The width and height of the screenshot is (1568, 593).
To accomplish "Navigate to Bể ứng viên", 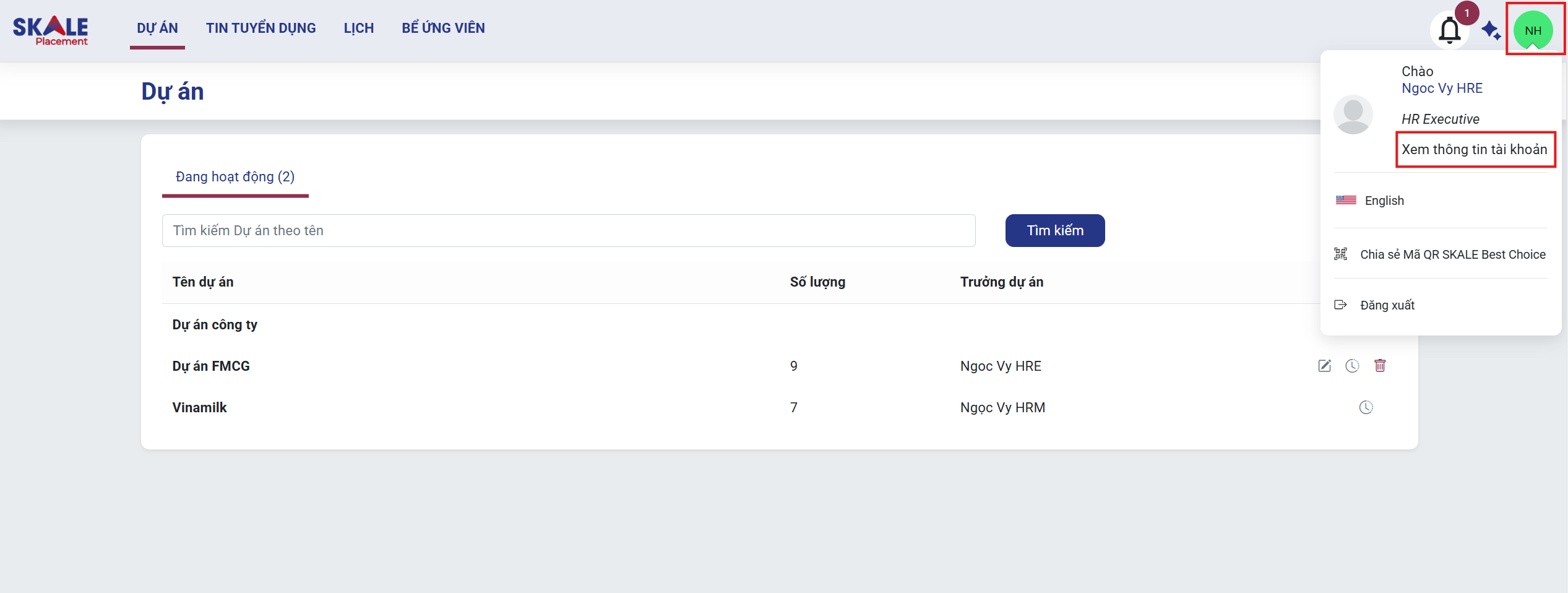I will (443, 28).
